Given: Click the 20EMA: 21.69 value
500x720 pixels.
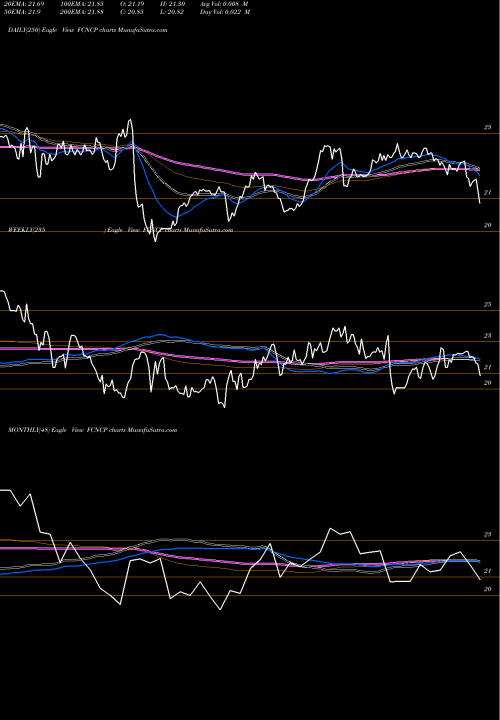Looking at the screenshot, I should coord(24,4).
